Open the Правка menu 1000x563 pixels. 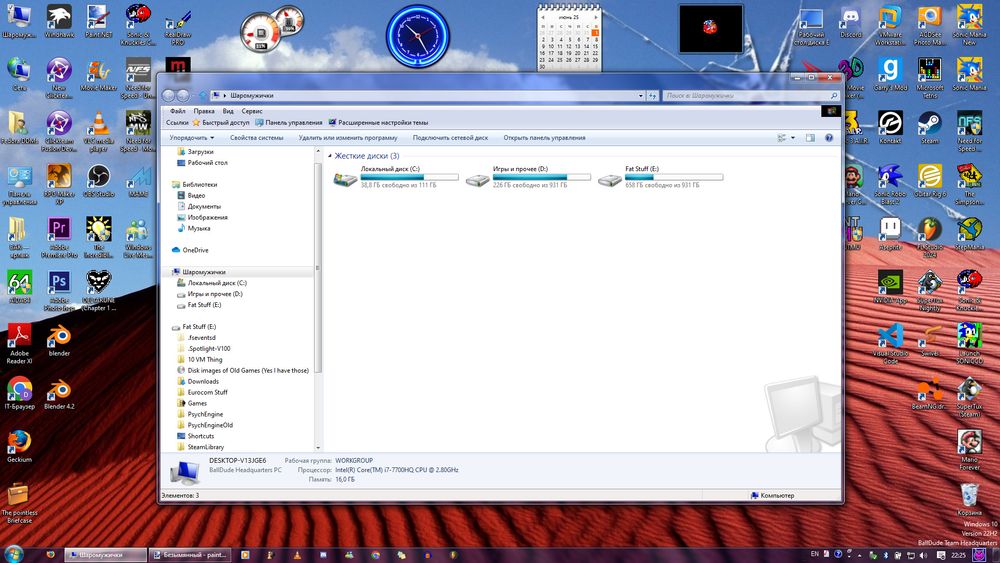204,111
